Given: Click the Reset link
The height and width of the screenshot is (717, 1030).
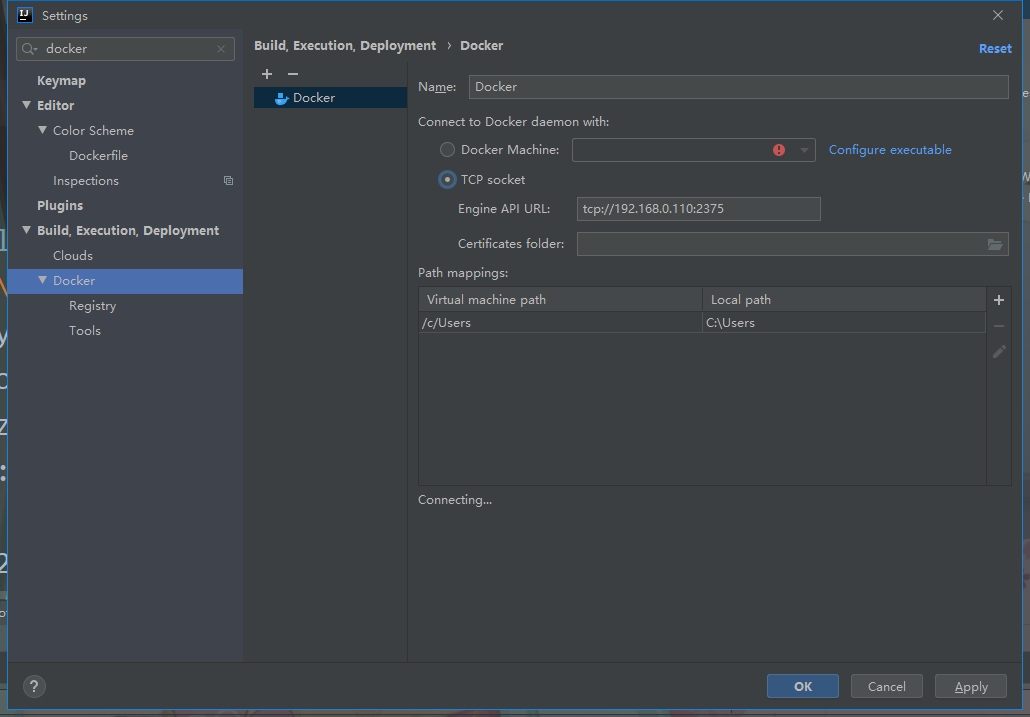Looking at the screenshot, I should [995, 49].
